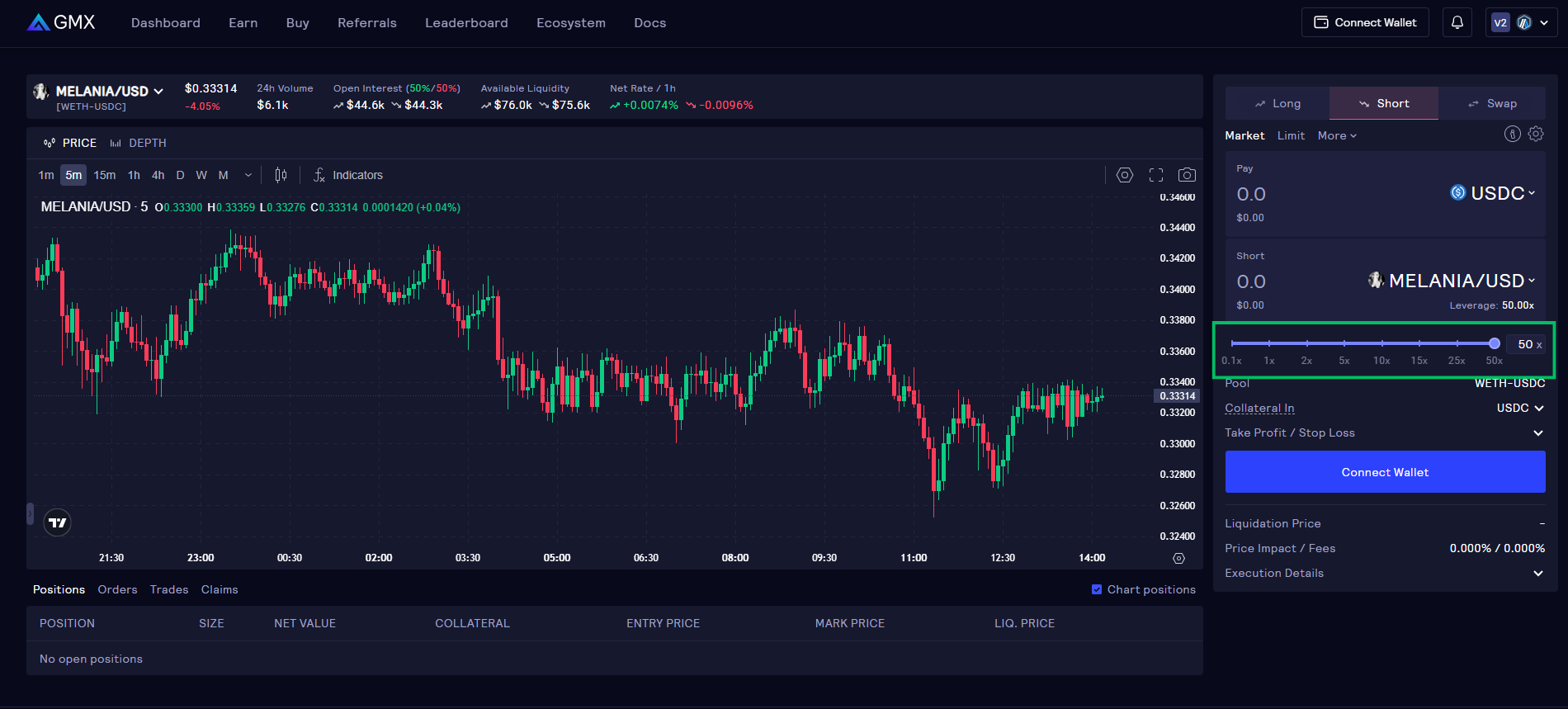Select the 1m timeframe
1568x709 pixels.
click(x=46, y=175)
